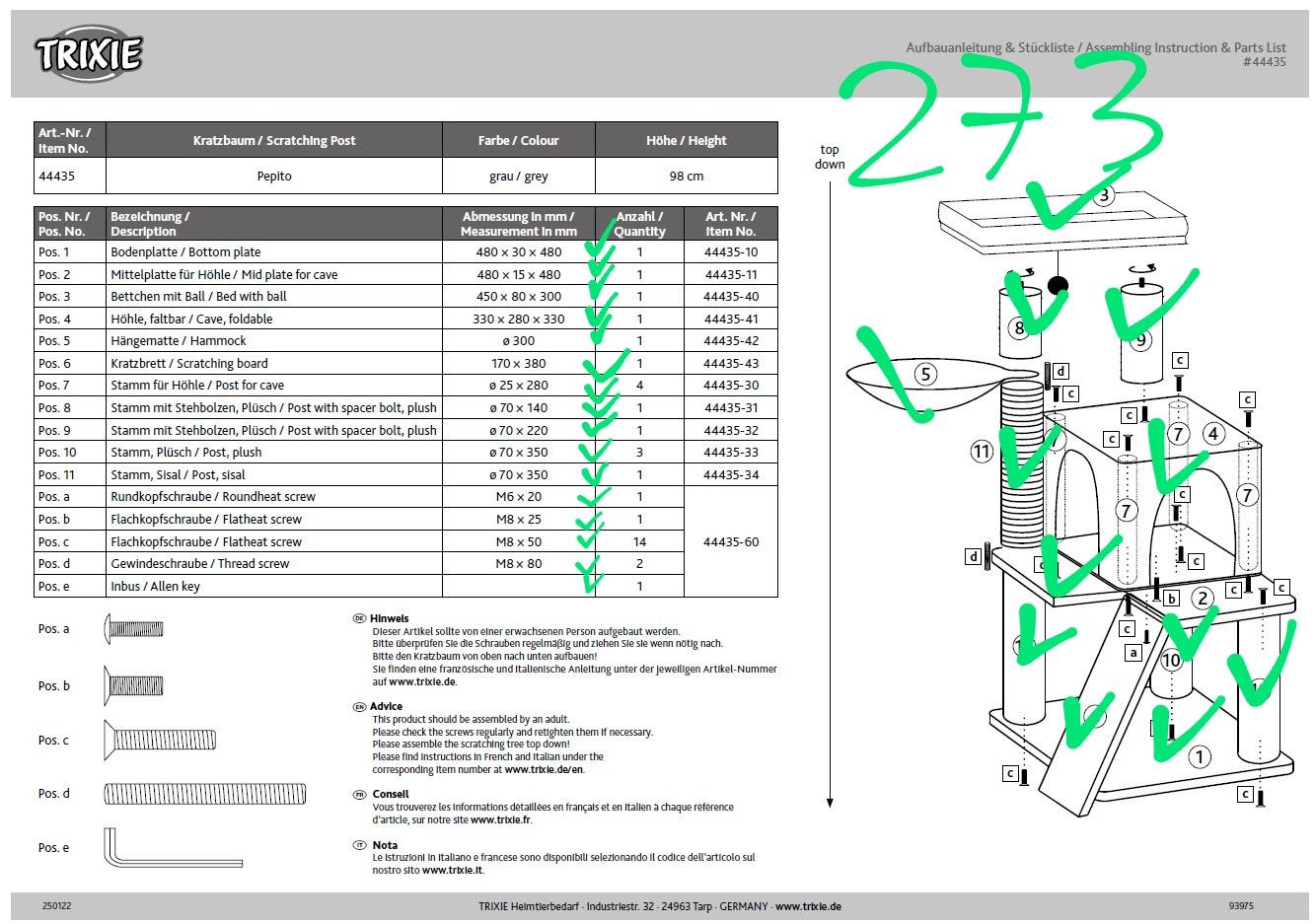1316x924 pixels.
Task: Click the '93975' code in the footer
Action: (1241, 906)
